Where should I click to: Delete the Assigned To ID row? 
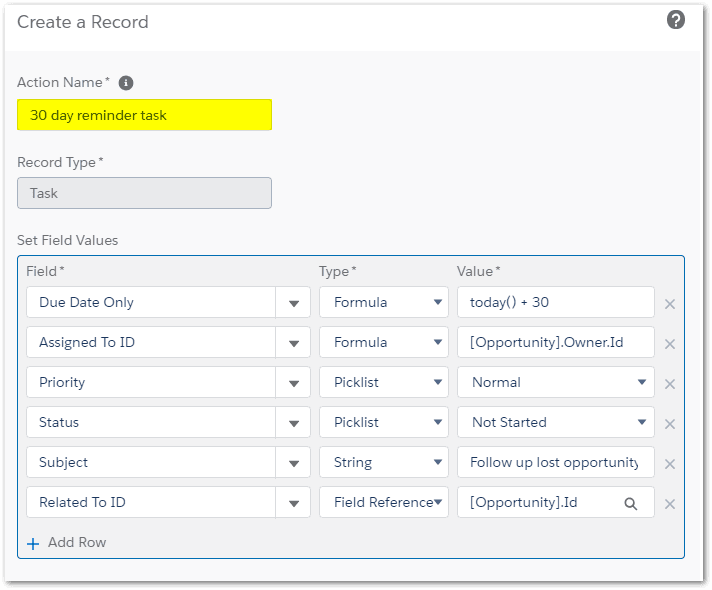[x=670, y=344]
